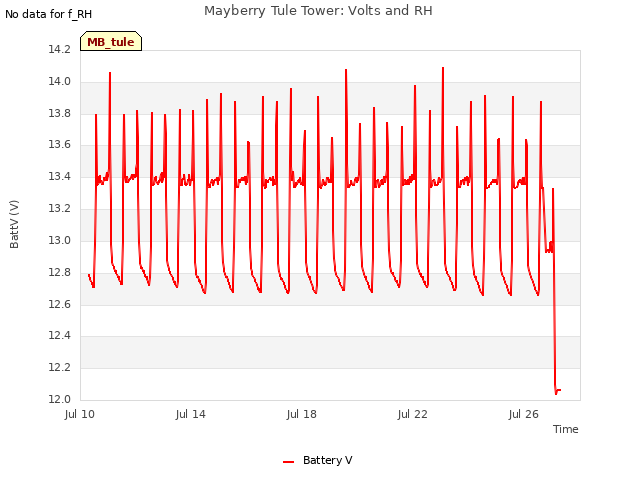640x480 pixels.
Task: Click the 13.6 y-axis tick label
Action: click(x=60, y=144)
